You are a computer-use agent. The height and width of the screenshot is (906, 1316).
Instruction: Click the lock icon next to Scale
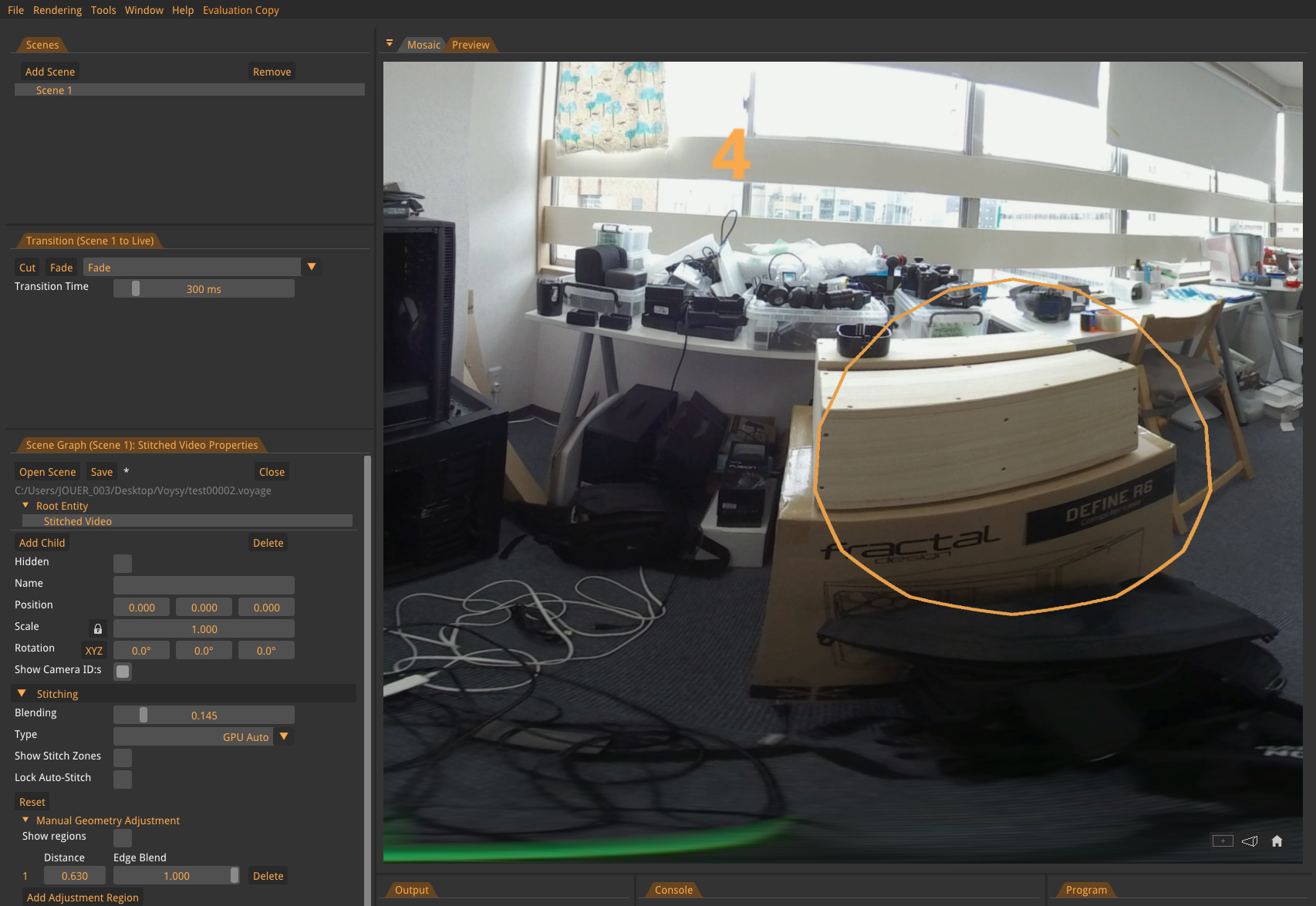point(97,628)
